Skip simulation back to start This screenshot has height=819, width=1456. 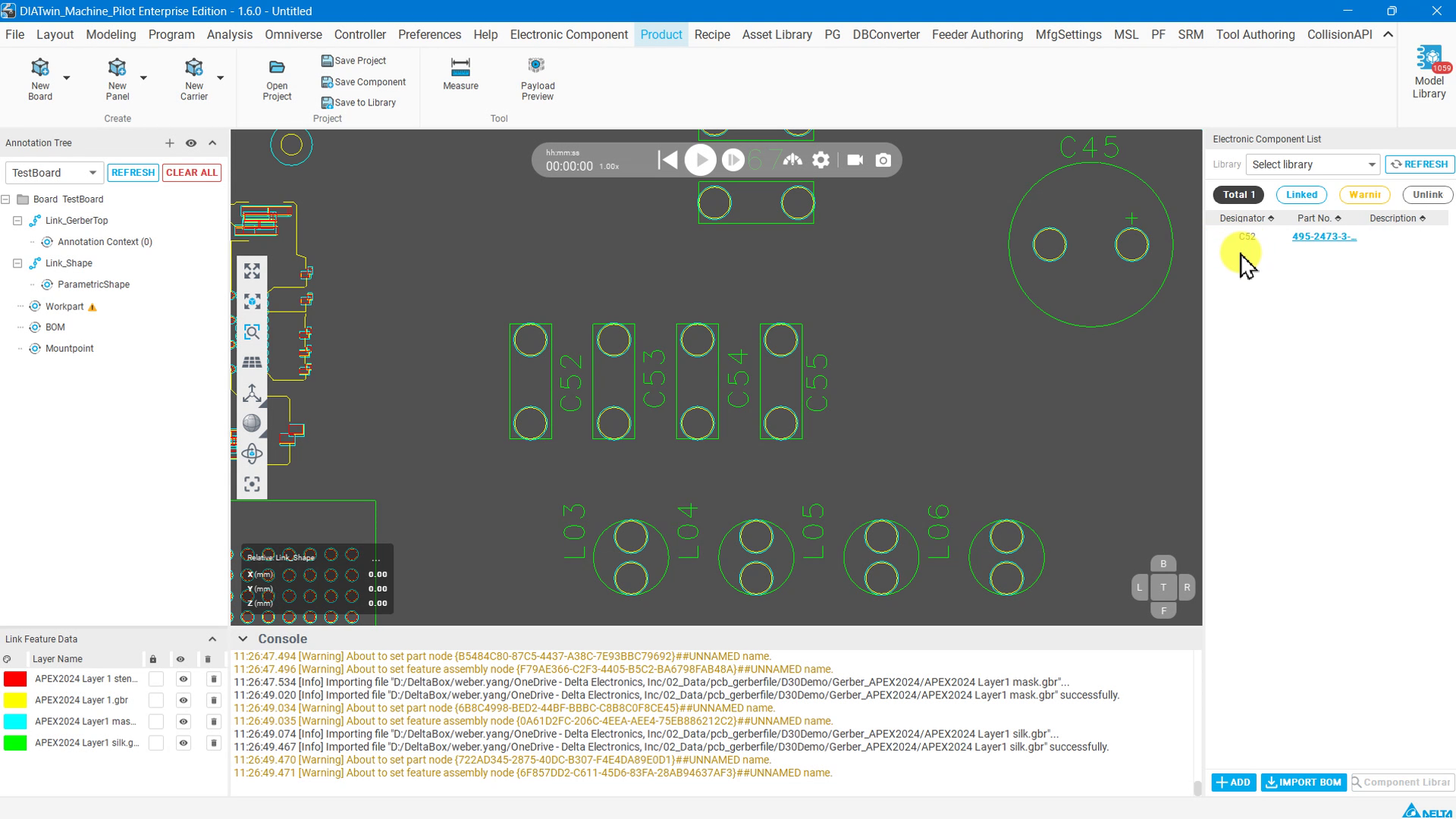667,160
